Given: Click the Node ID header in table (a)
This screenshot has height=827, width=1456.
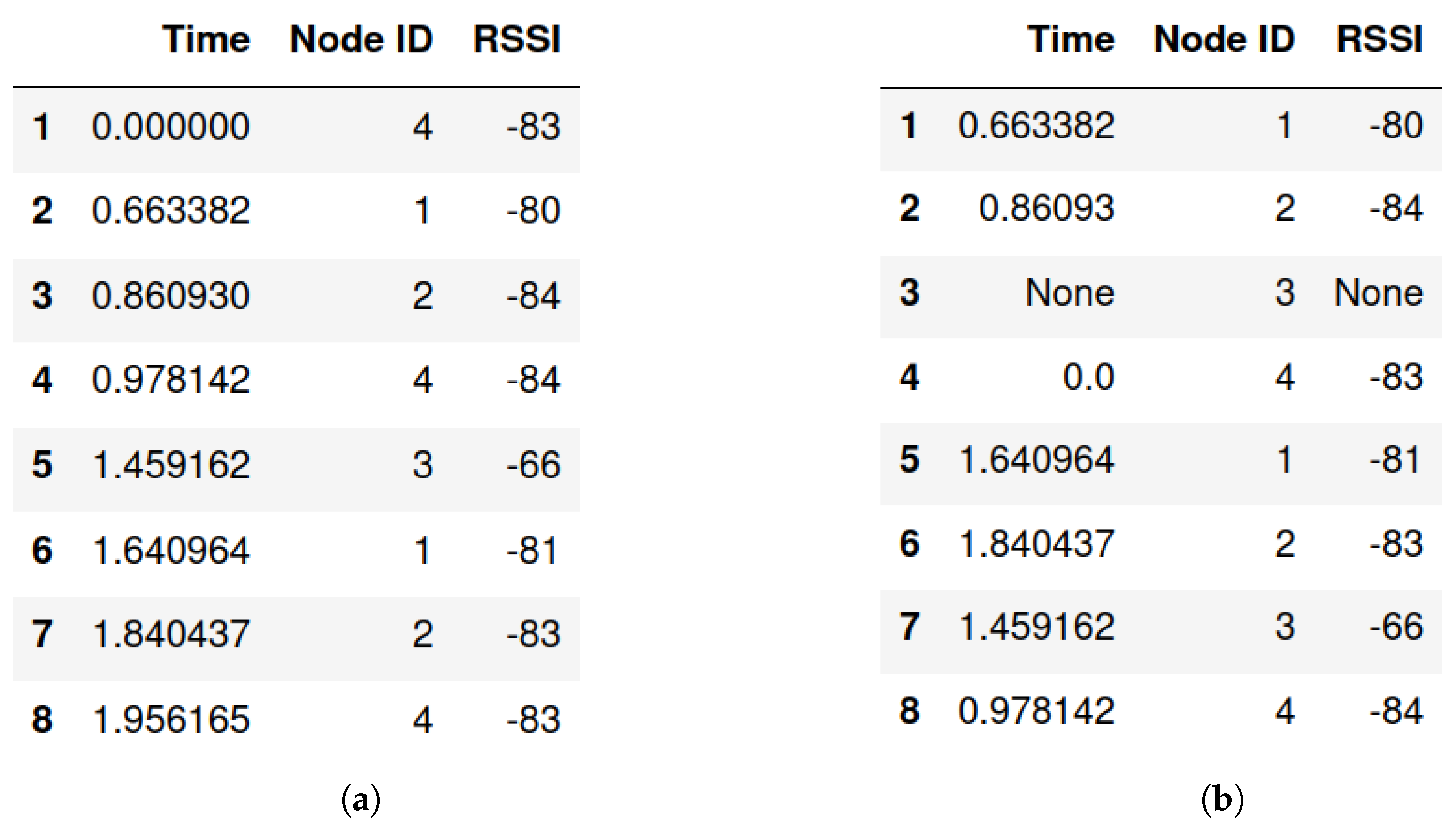Looking at the screenshot, I should tap(361, 40).
